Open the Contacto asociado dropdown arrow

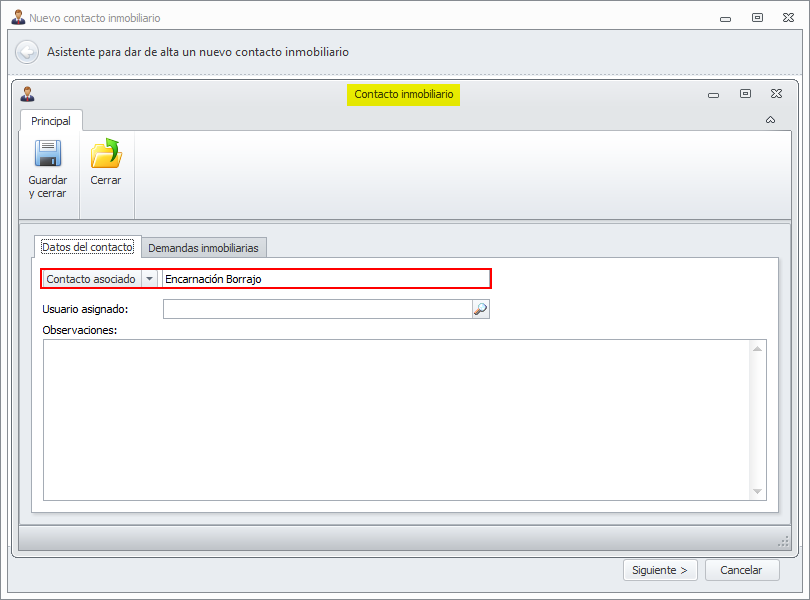point(149,279)
